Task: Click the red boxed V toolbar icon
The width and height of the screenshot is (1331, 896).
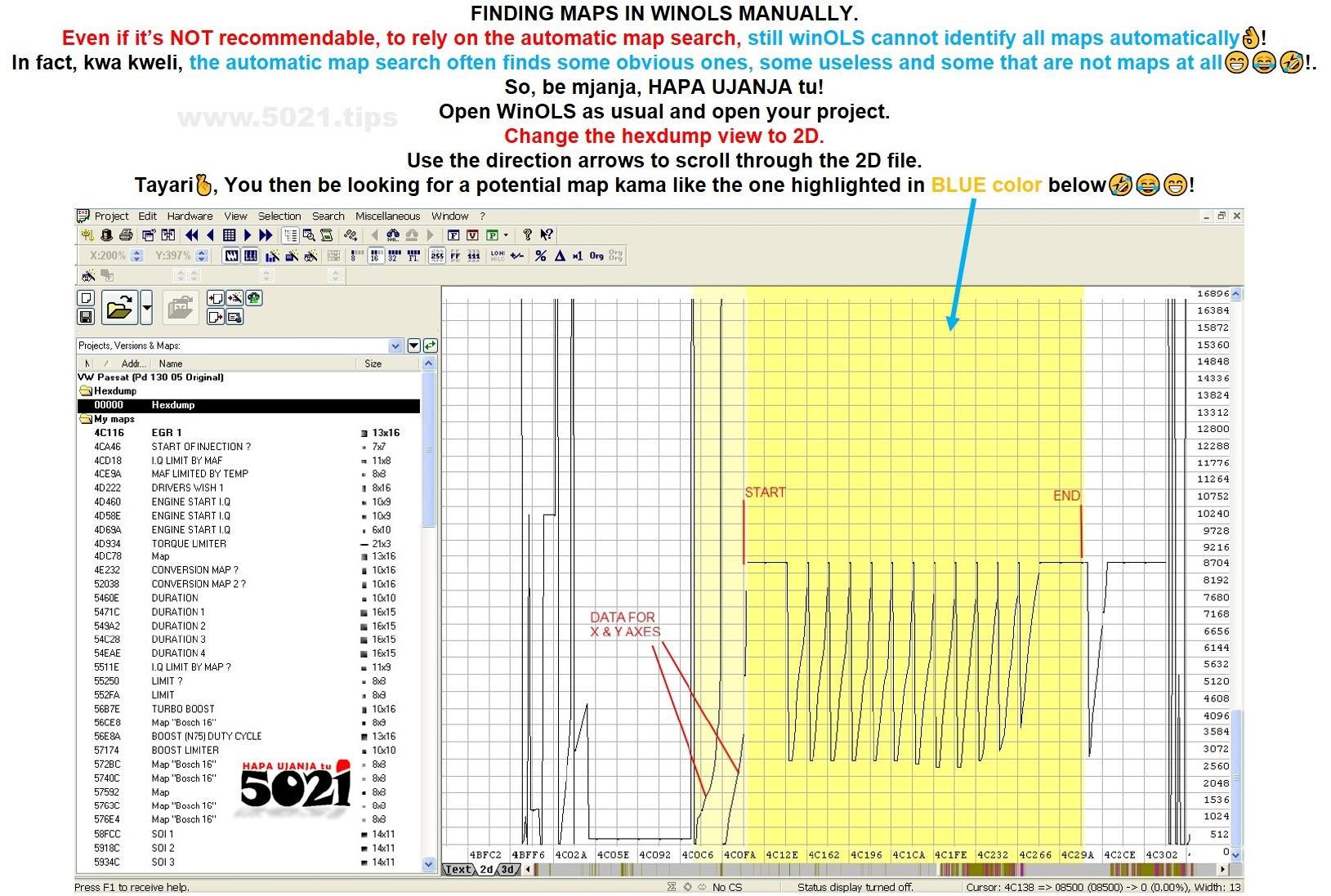Action: point(472,235)
